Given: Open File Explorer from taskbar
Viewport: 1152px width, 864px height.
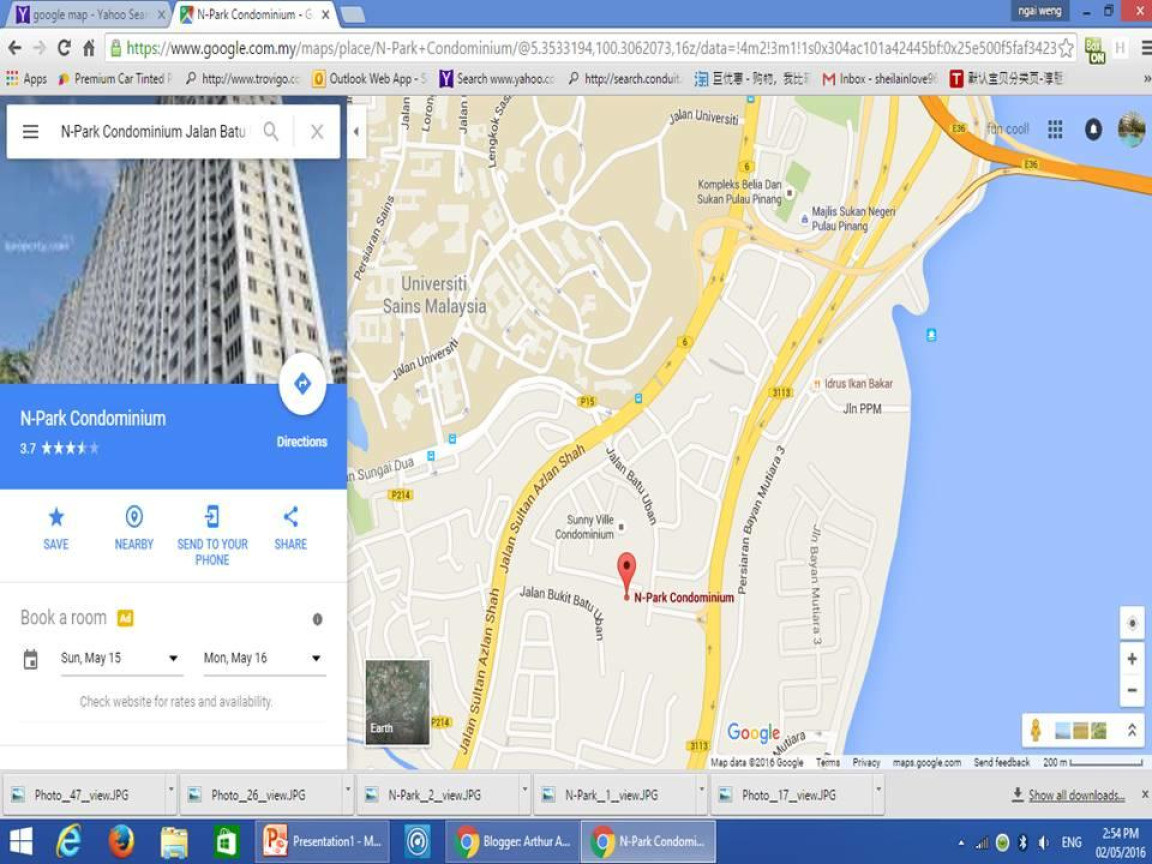Looking at the screenshot, I should coord(173,841).
